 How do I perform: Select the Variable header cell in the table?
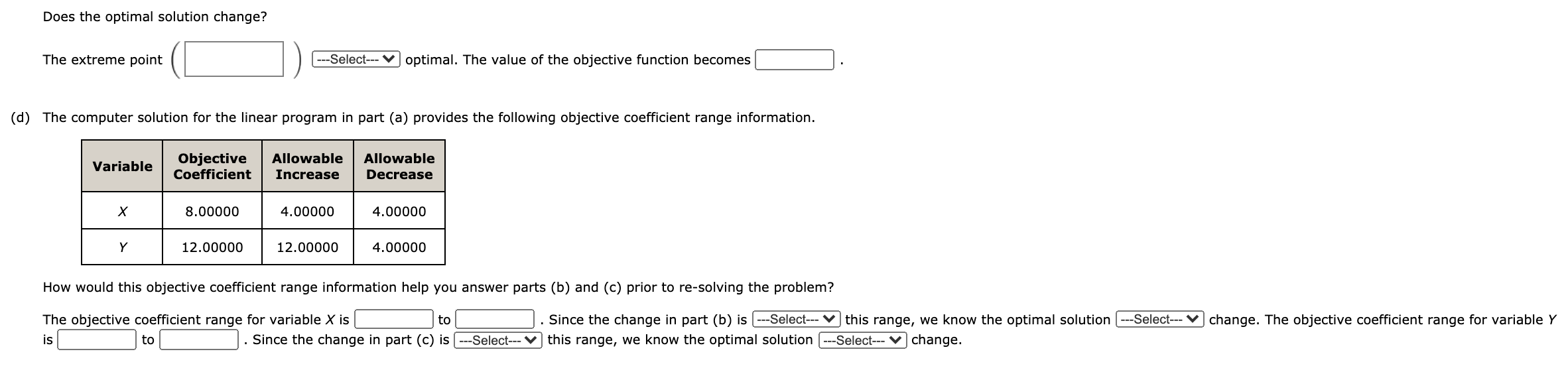click(122, 166)
